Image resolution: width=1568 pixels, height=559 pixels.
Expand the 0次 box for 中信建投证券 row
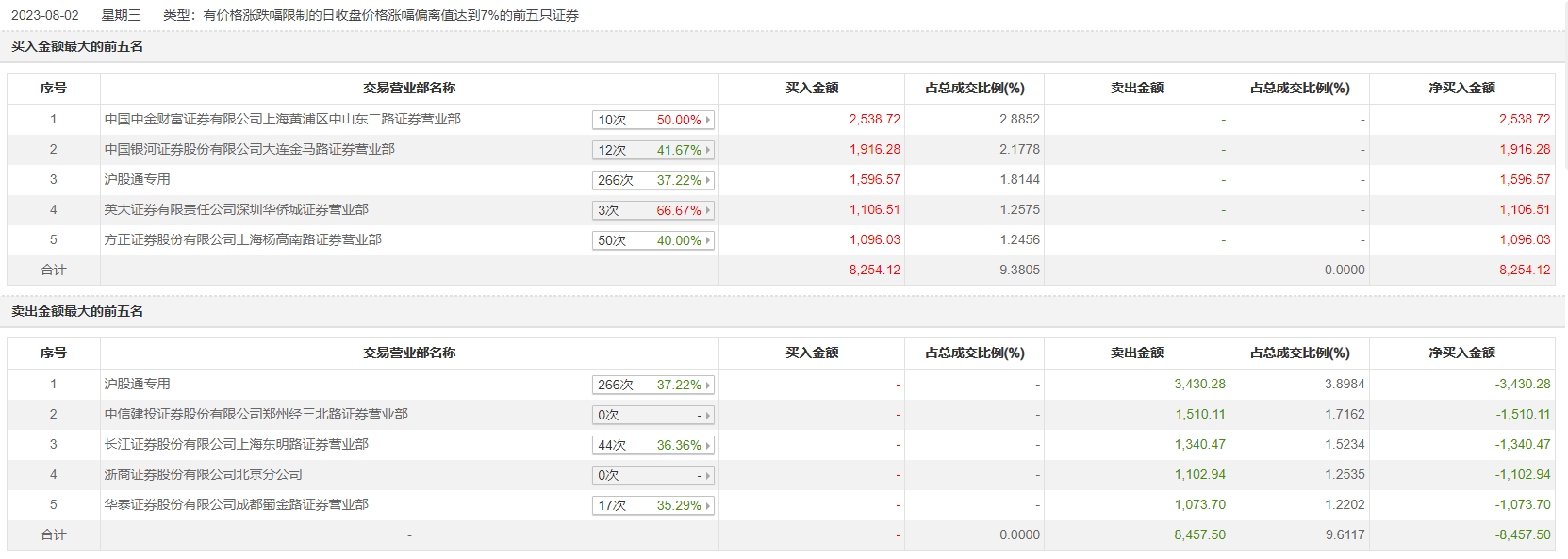coord(652,416)
